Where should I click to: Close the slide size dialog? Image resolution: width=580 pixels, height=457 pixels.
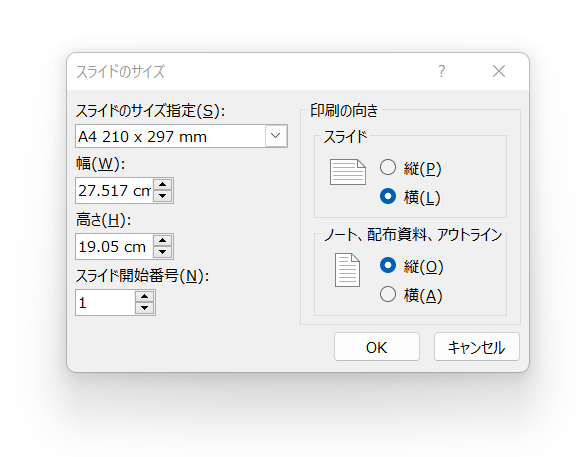click(499, 71)
